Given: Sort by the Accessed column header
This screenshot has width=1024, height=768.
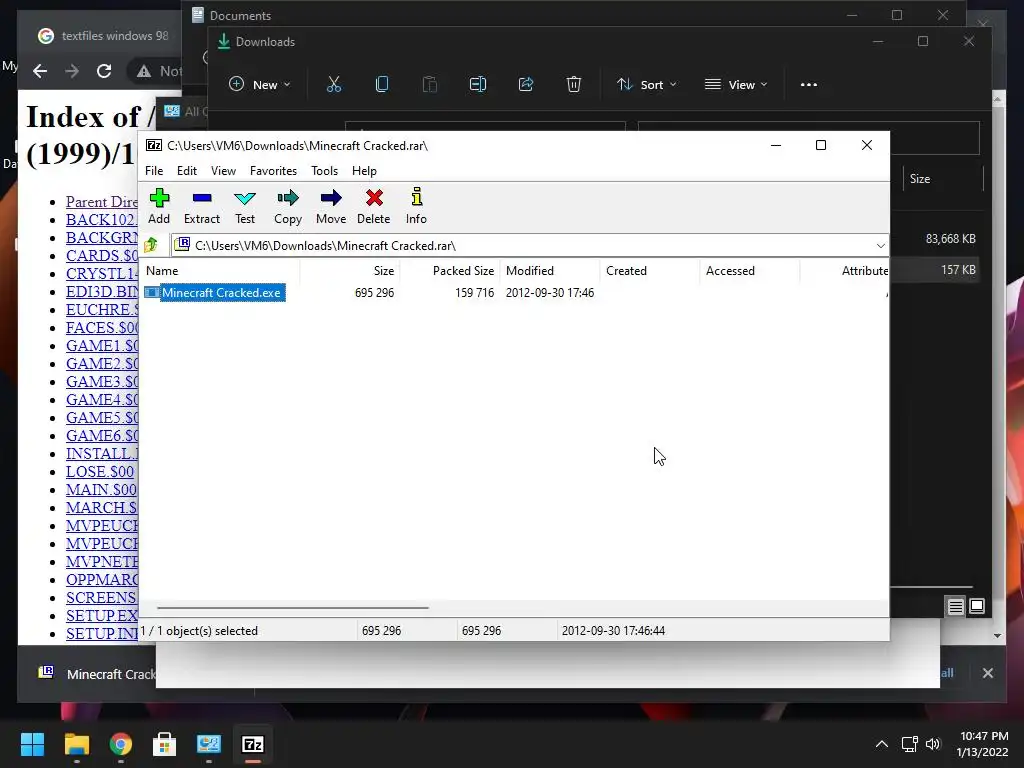Looking at the screenshot, I should tap(750, 270).
